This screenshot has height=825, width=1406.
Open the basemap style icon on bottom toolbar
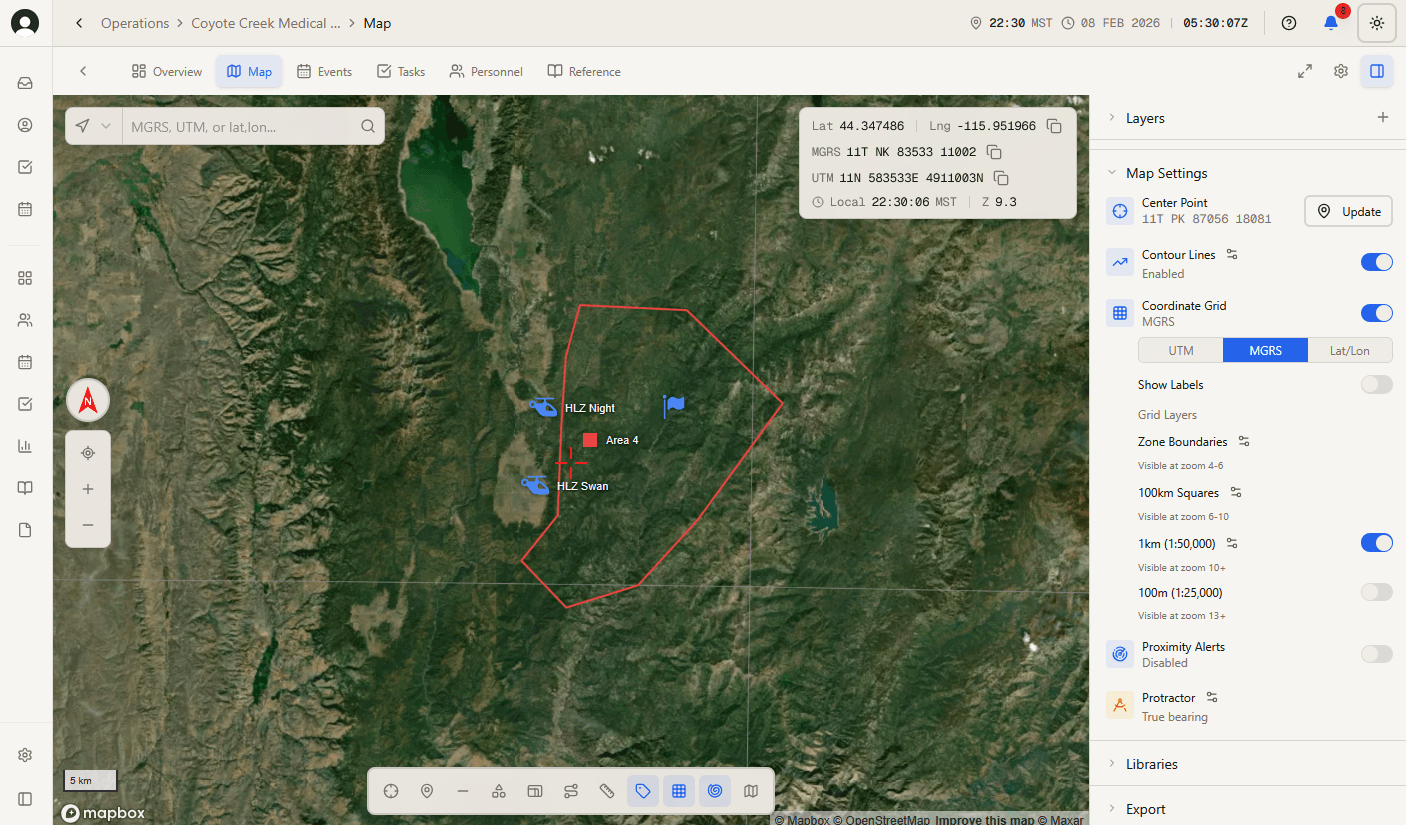click(x=751, y=791)
